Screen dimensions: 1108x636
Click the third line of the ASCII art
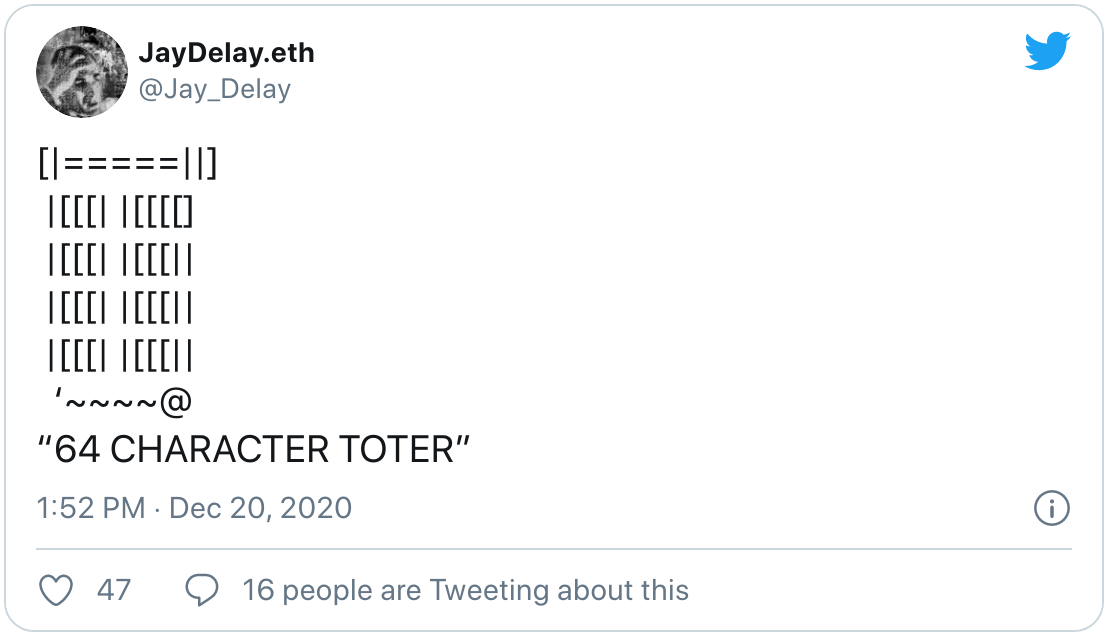pos(120,259)
